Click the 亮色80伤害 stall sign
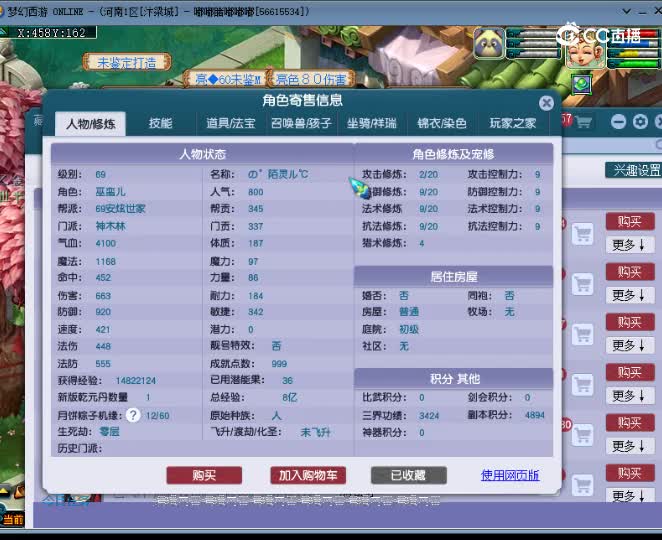This screenshot has width=662, height=540. [x=311, y=79]
